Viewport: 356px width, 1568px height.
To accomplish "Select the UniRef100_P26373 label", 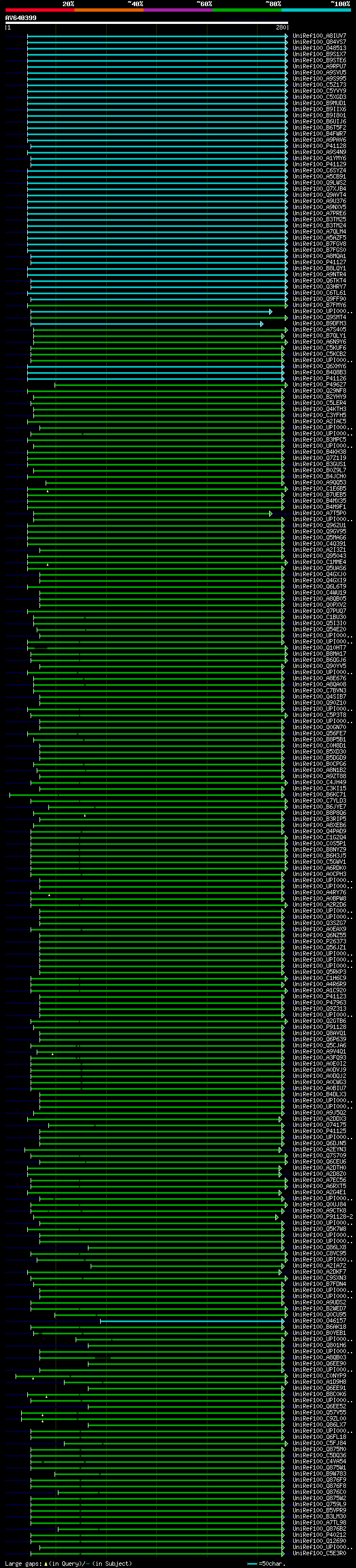I will (x=319, y=942).
